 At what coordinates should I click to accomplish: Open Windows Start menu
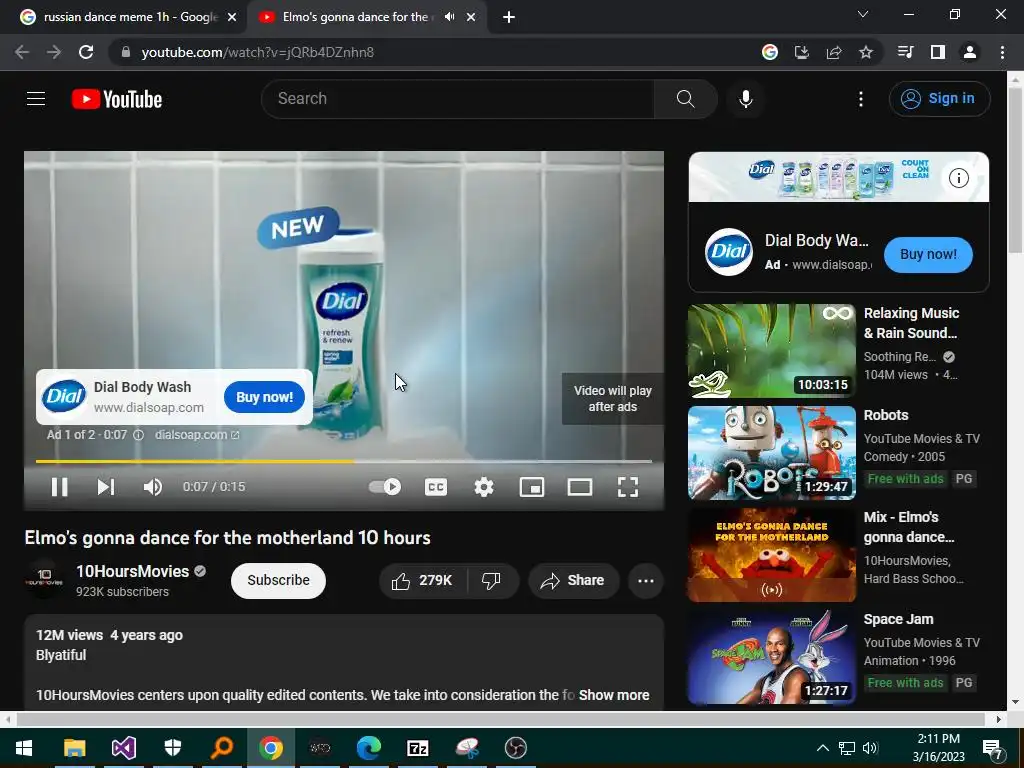coord(24,748)
